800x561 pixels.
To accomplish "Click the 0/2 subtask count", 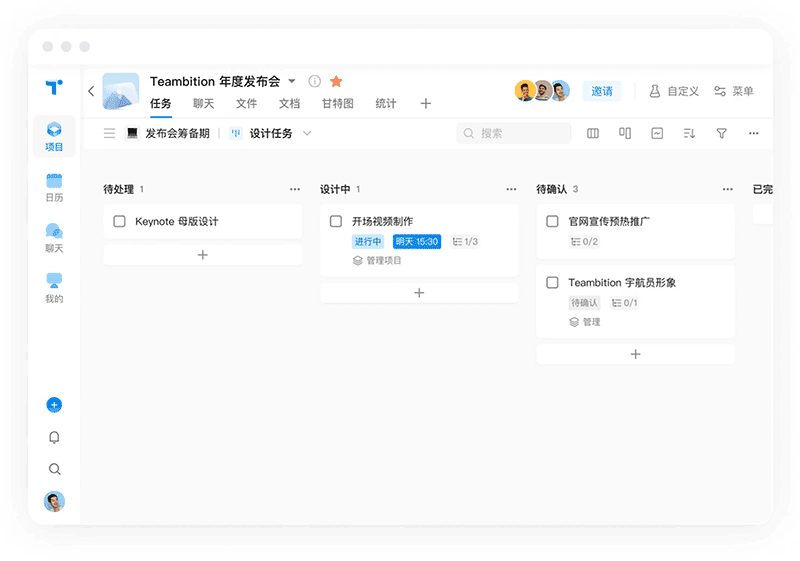I will pos(584,242).
